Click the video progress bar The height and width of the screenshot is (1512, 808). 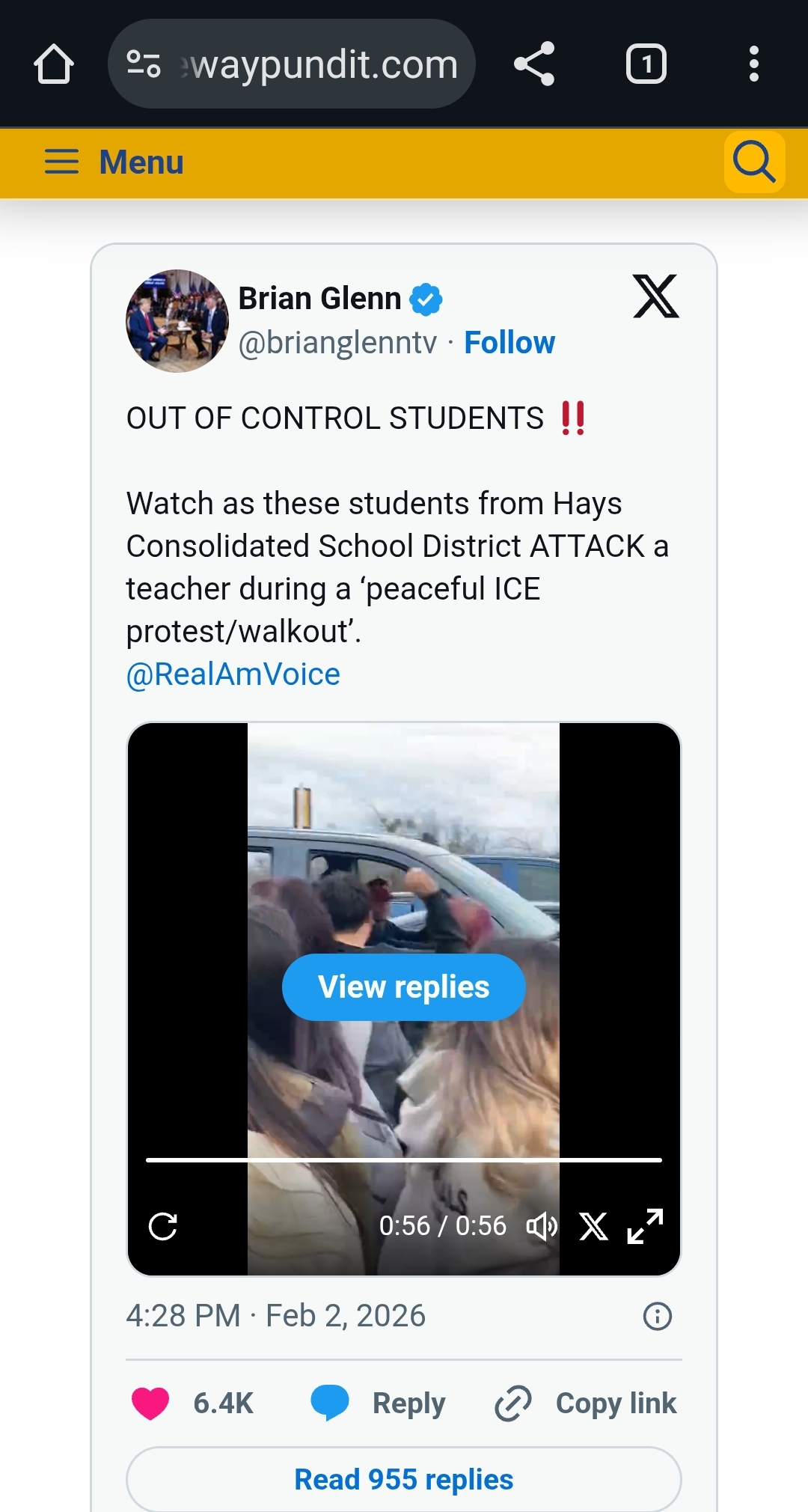404,1159
